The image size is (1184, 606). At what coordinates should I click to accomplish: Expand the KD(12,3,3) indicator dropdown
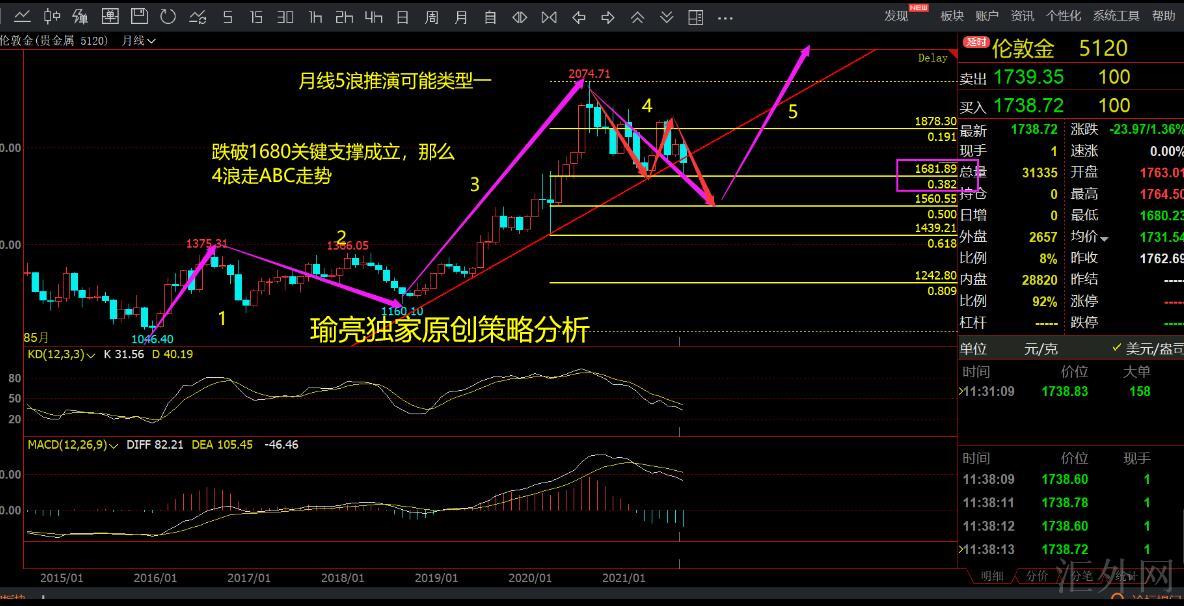click(91, 355)
